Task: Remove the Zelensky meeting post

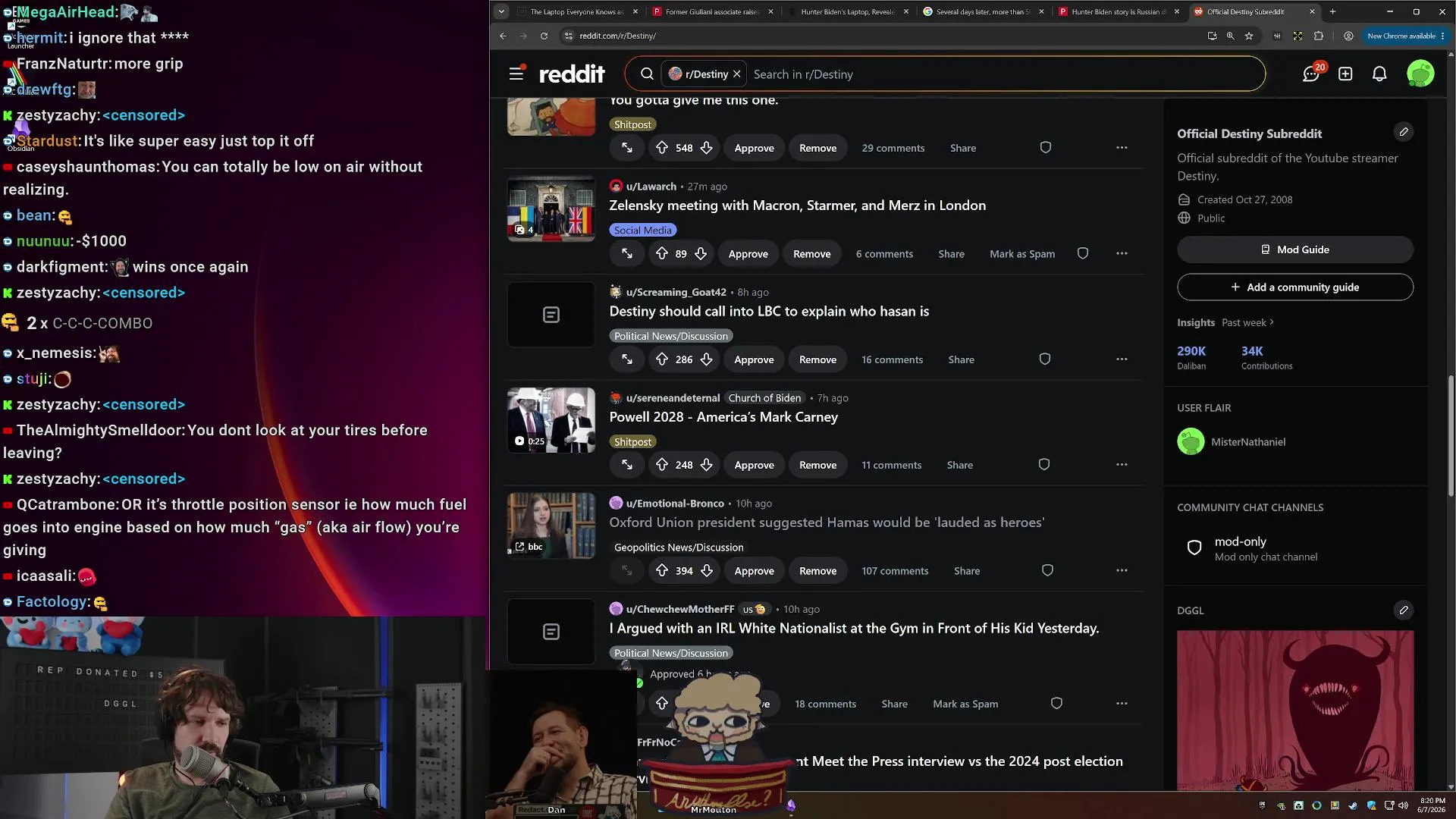Action: [811, 254]
